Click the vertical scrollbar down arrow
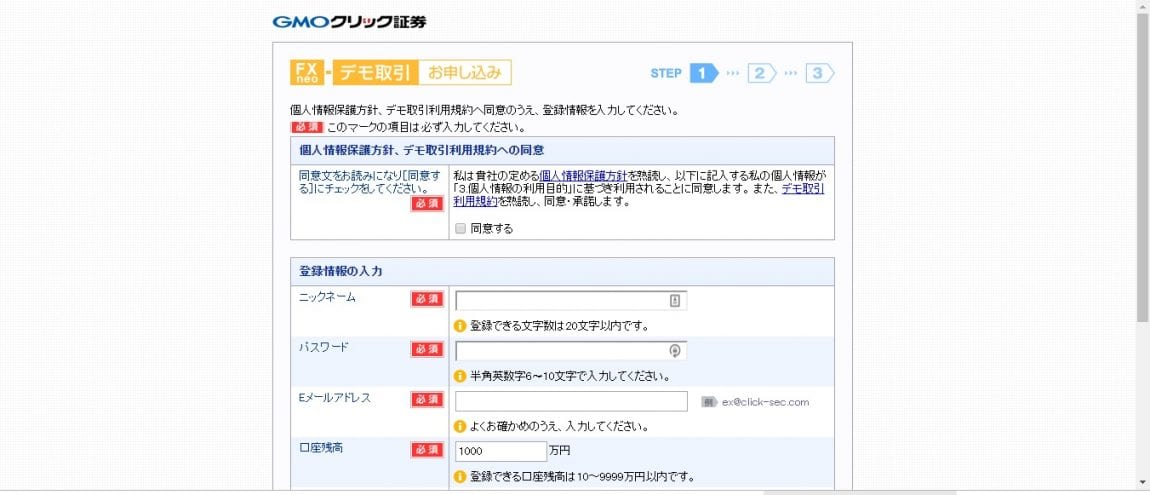Viewport: 1150px width, 495px height. click(x=1142, y=482)
